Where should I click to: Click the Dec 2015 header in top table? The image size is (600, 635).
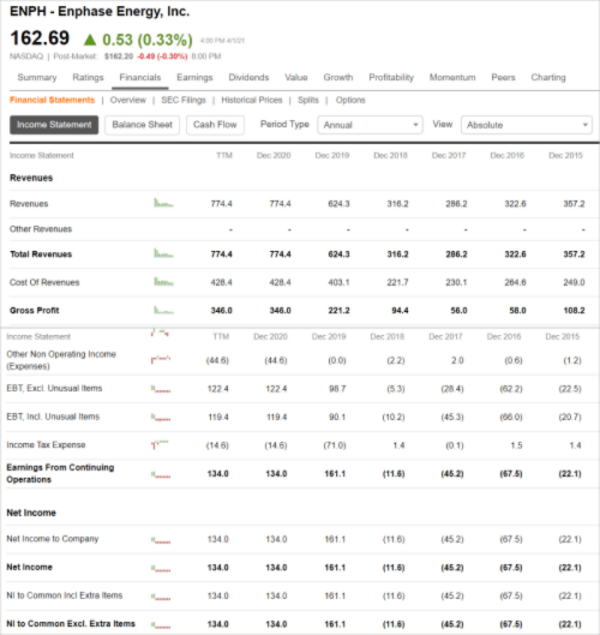click(566, 155)
